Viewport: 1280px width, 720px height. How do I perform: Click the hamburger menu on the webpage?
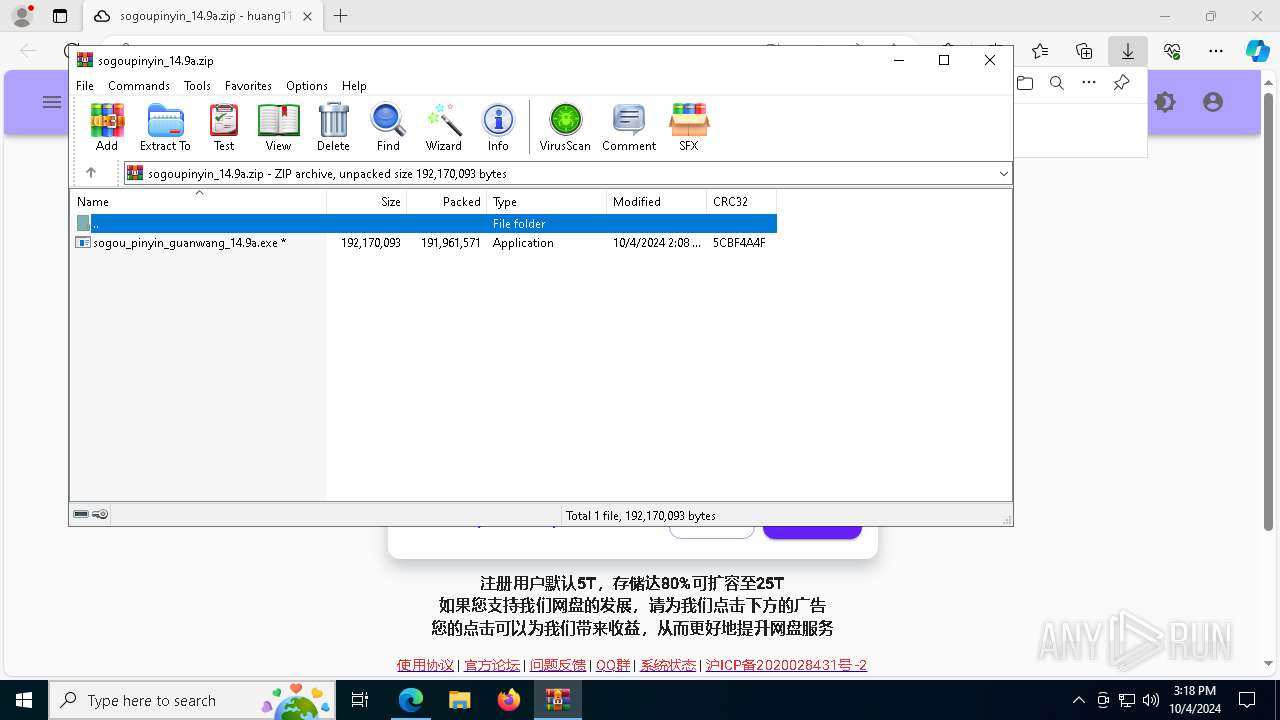pyautogui.click(x=52, y=102)
